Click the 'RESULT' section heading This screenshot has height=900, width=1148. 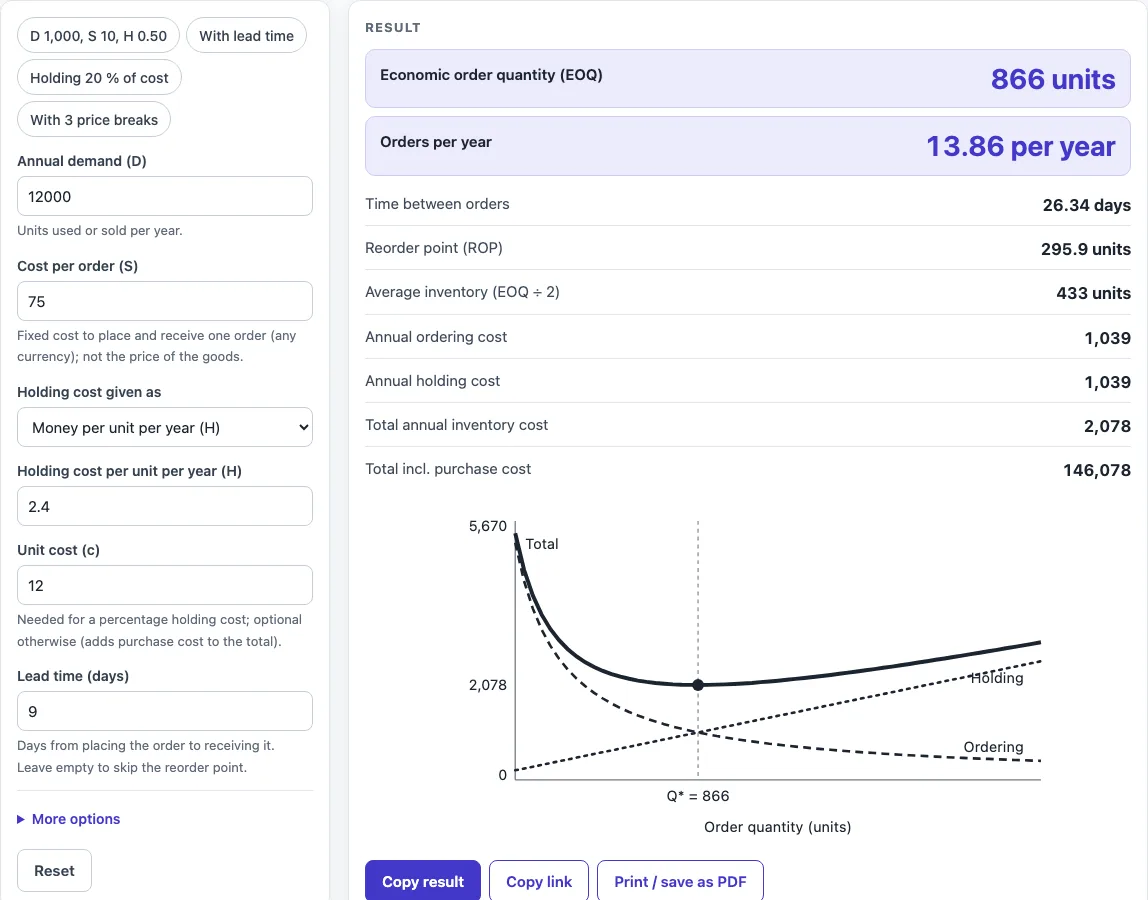(393, 28)
